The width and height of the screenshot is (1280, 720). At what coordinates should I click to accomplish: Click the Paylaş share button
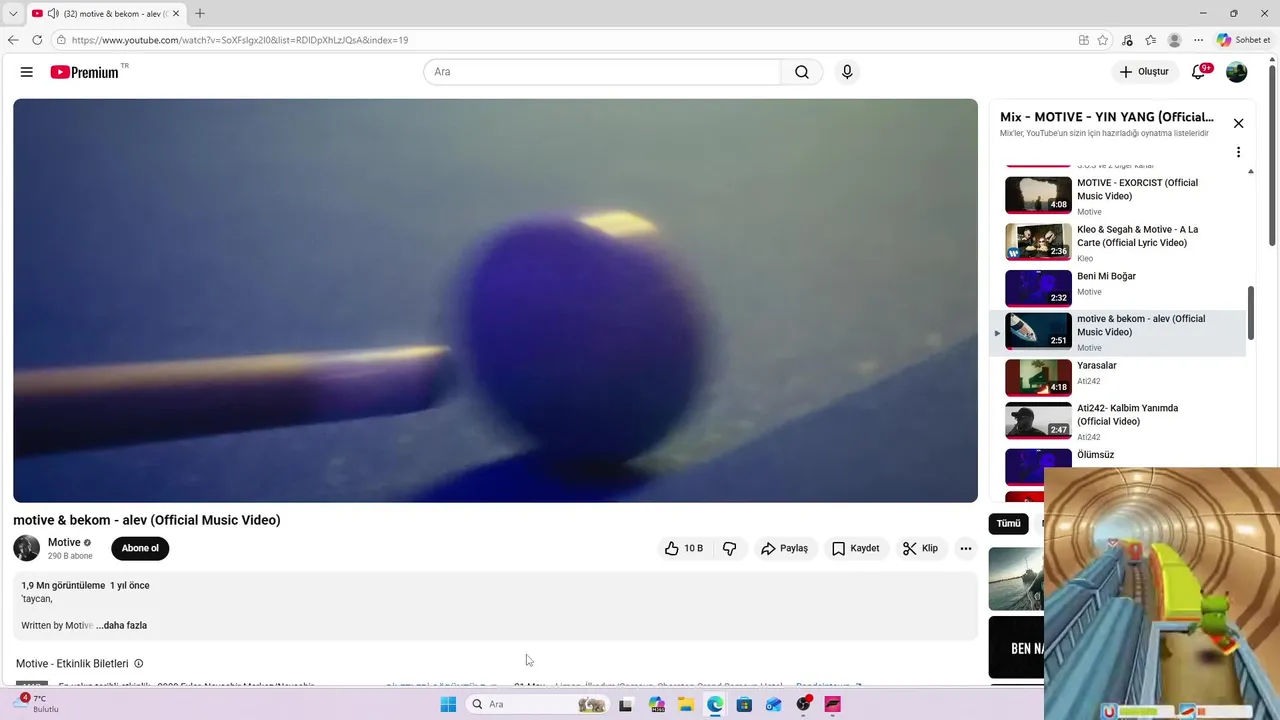point(785,548)
